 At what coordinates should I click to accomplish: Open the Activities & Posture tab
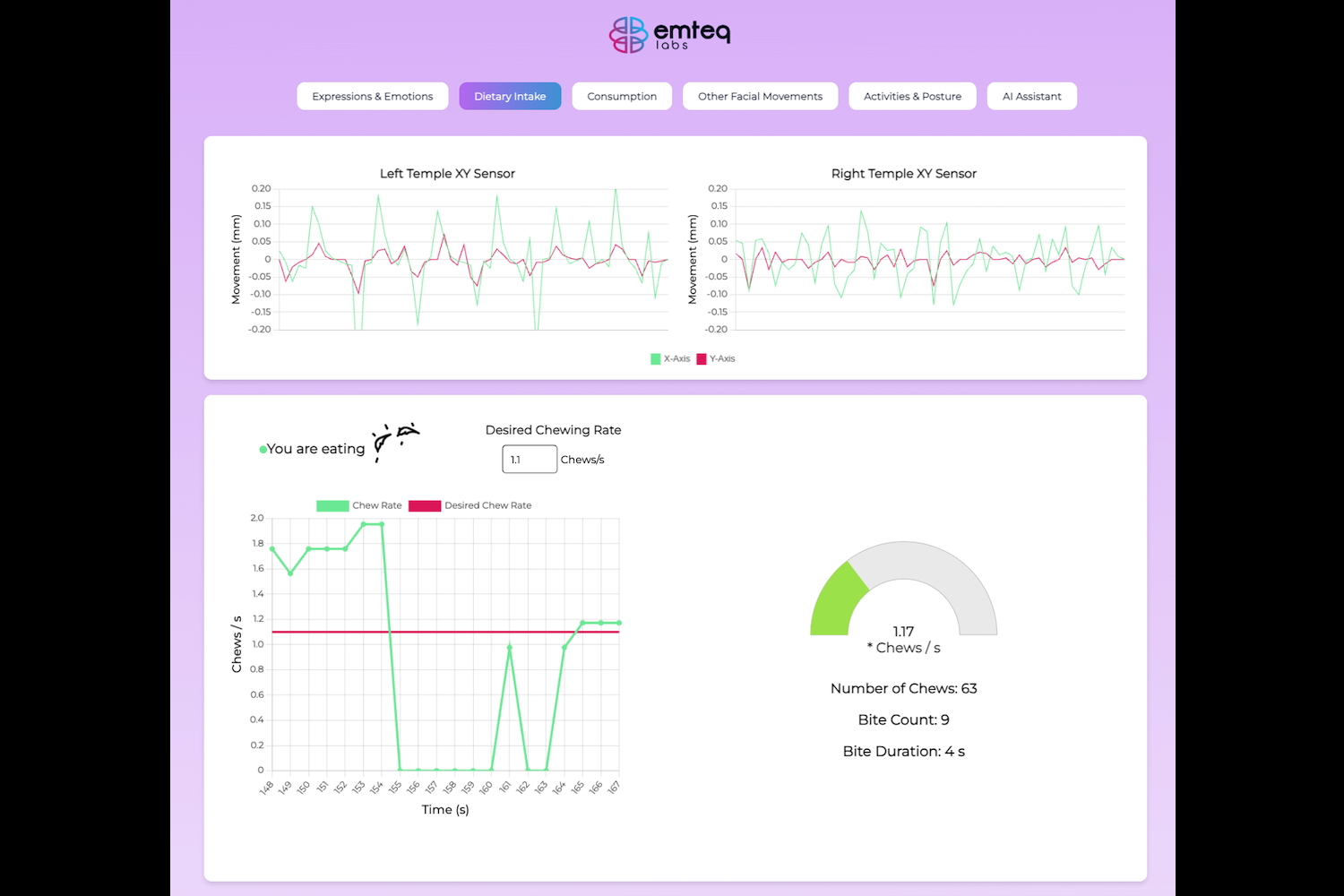tap(912, 97)
